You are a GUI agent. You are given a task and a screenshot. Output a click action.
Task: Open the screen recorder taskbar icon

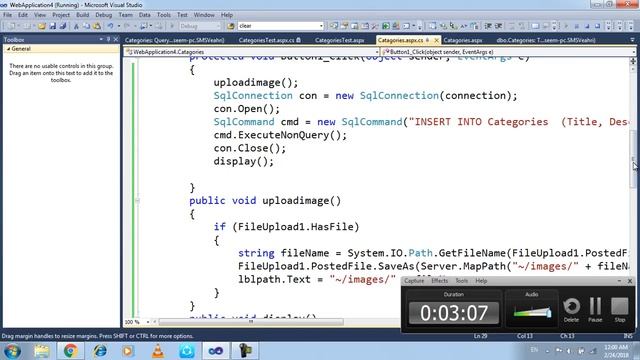(245, 351)
